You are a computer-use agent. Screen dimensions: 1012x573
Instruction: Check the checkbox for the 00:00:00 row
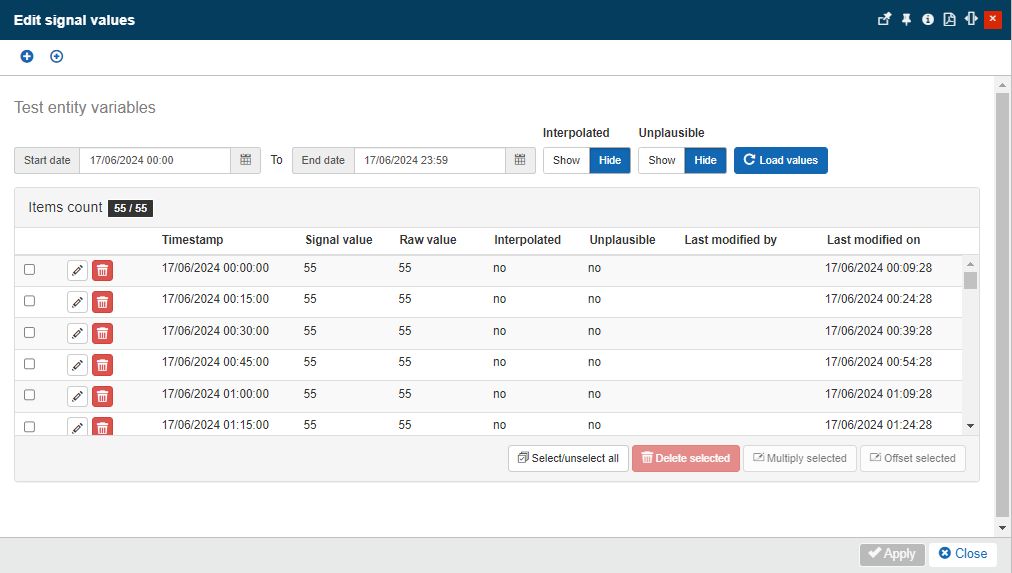(29, 269)
